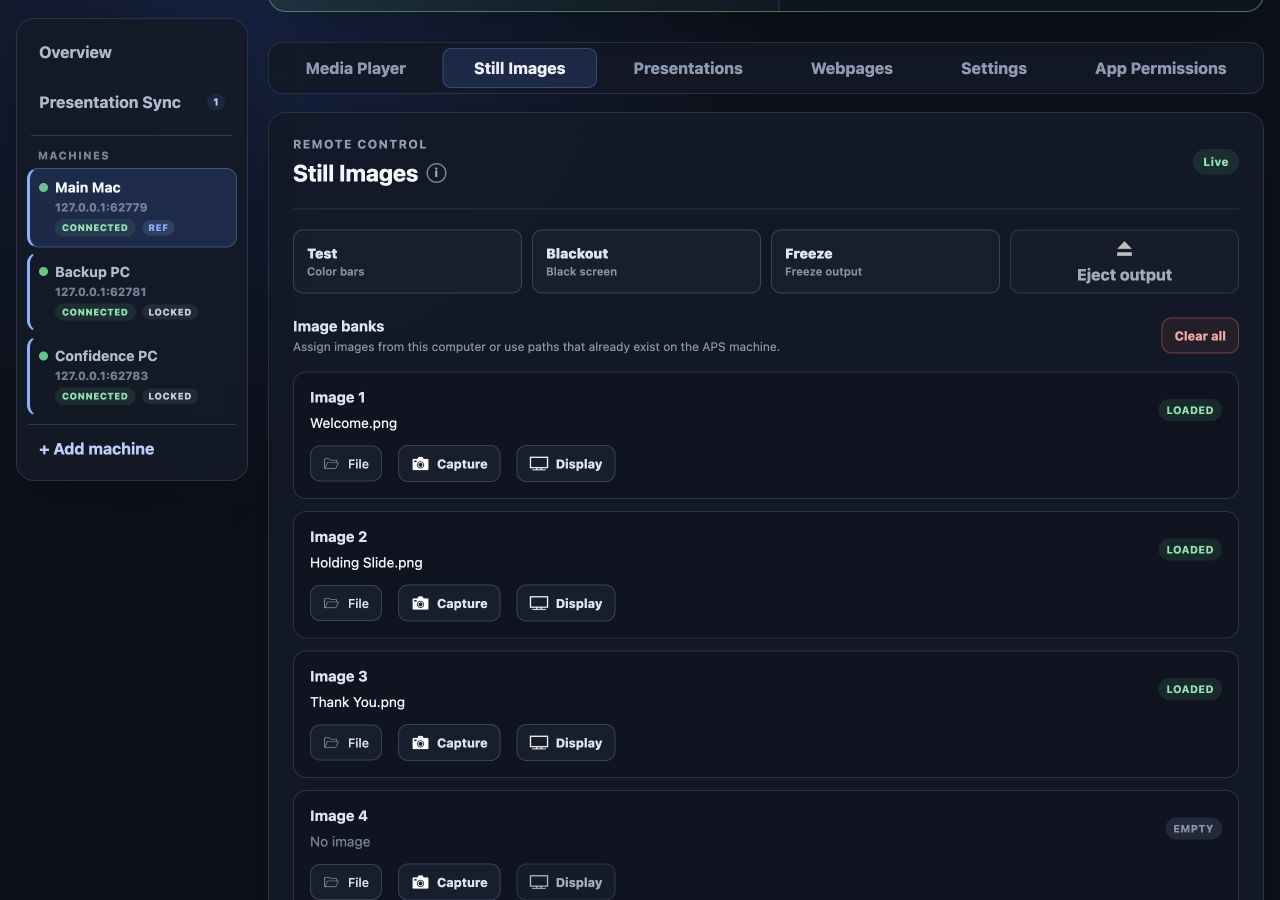Click camera icon in Image 4 Capture button
The width and height of the screenshot is (1280, 900).
click(420, 882)
